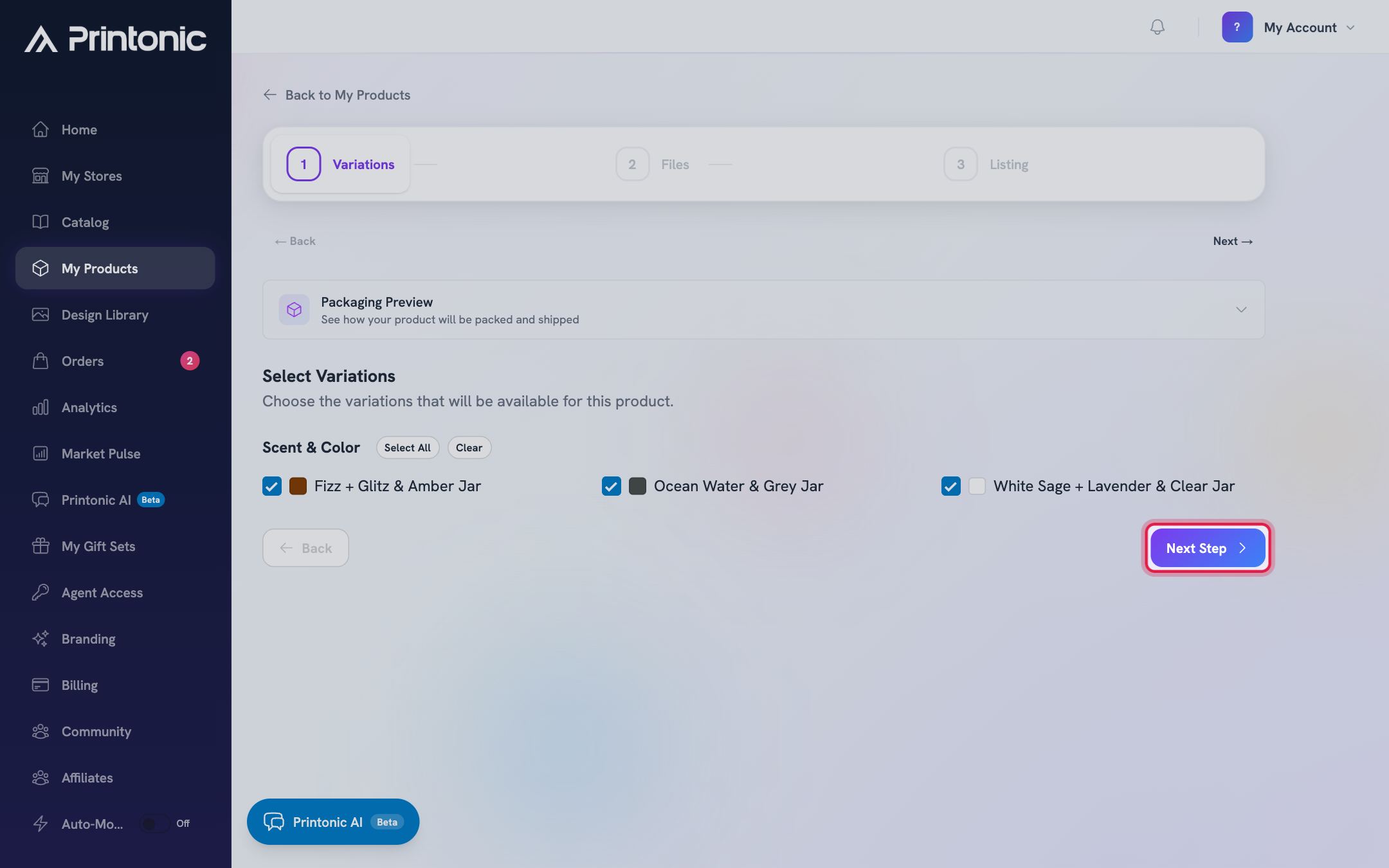1389x868 pixels.
Task: Click the back arrow beside Back to My Products
Action: (x=270, y=95)
